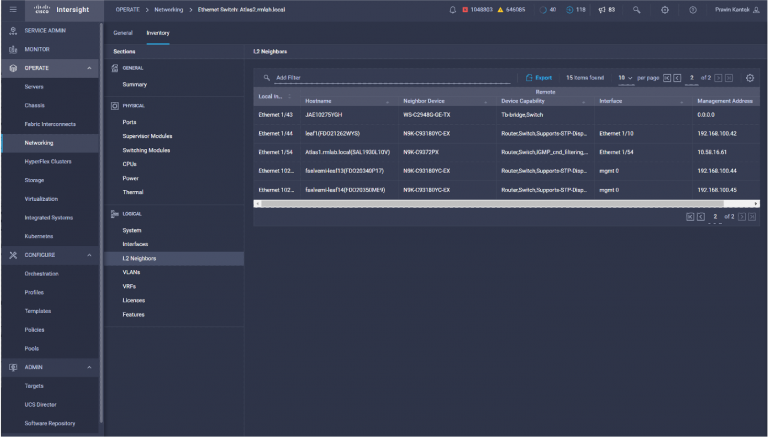Open the Interfaces section

135,244
